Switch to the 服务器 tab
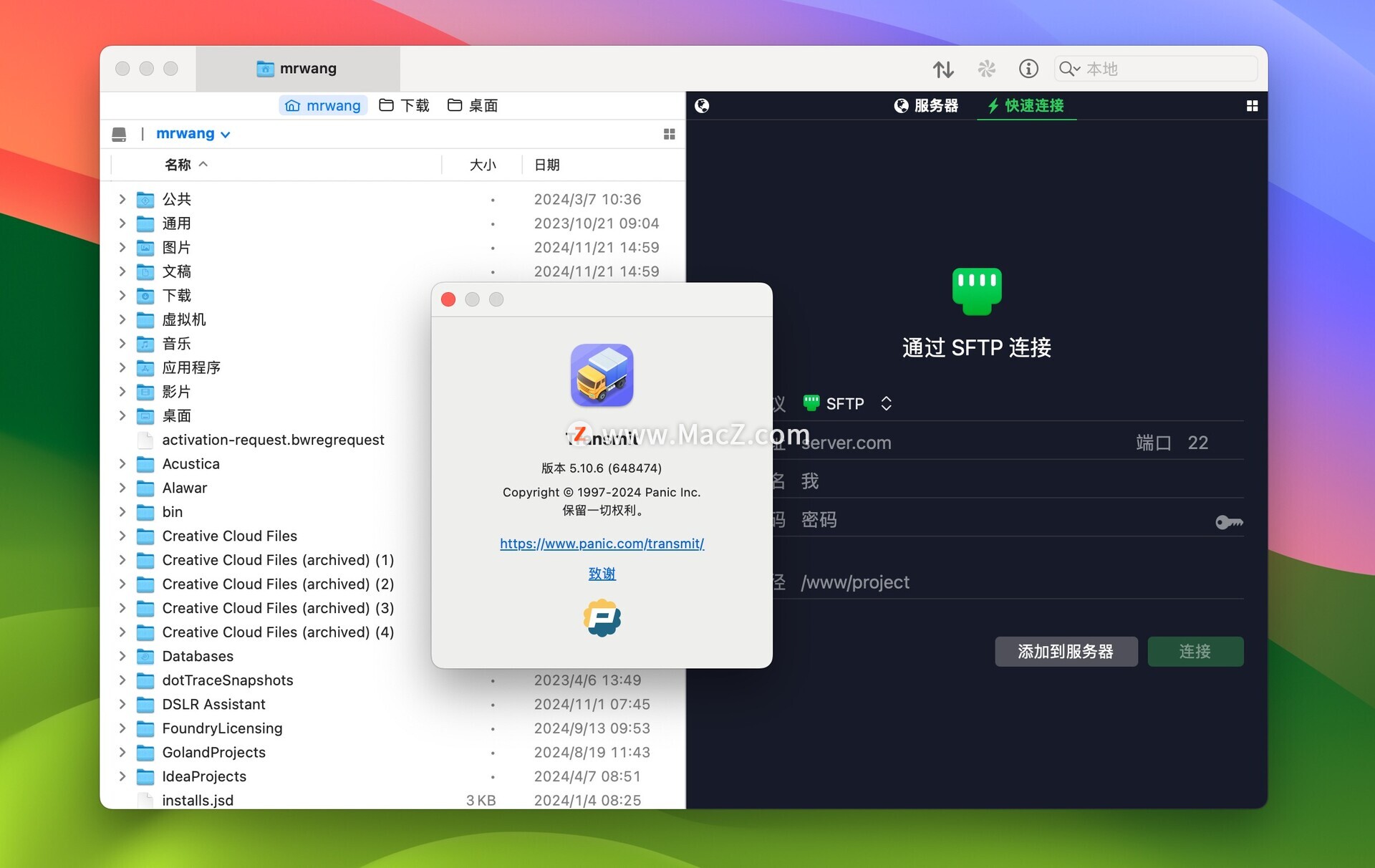The image size is (1375, 868). pos(926,106)
